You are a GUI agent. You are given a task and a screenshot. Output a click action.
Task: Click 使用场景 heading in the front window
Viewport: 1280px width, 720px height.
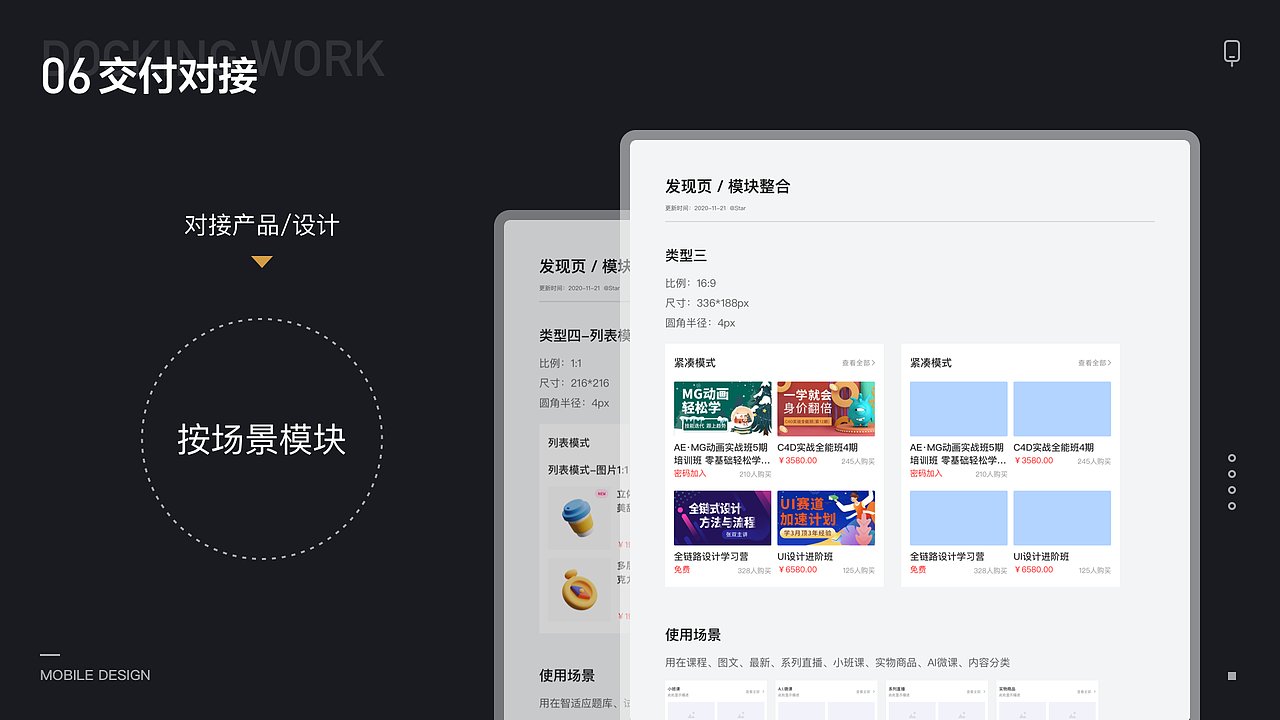(x=693, y=635)
